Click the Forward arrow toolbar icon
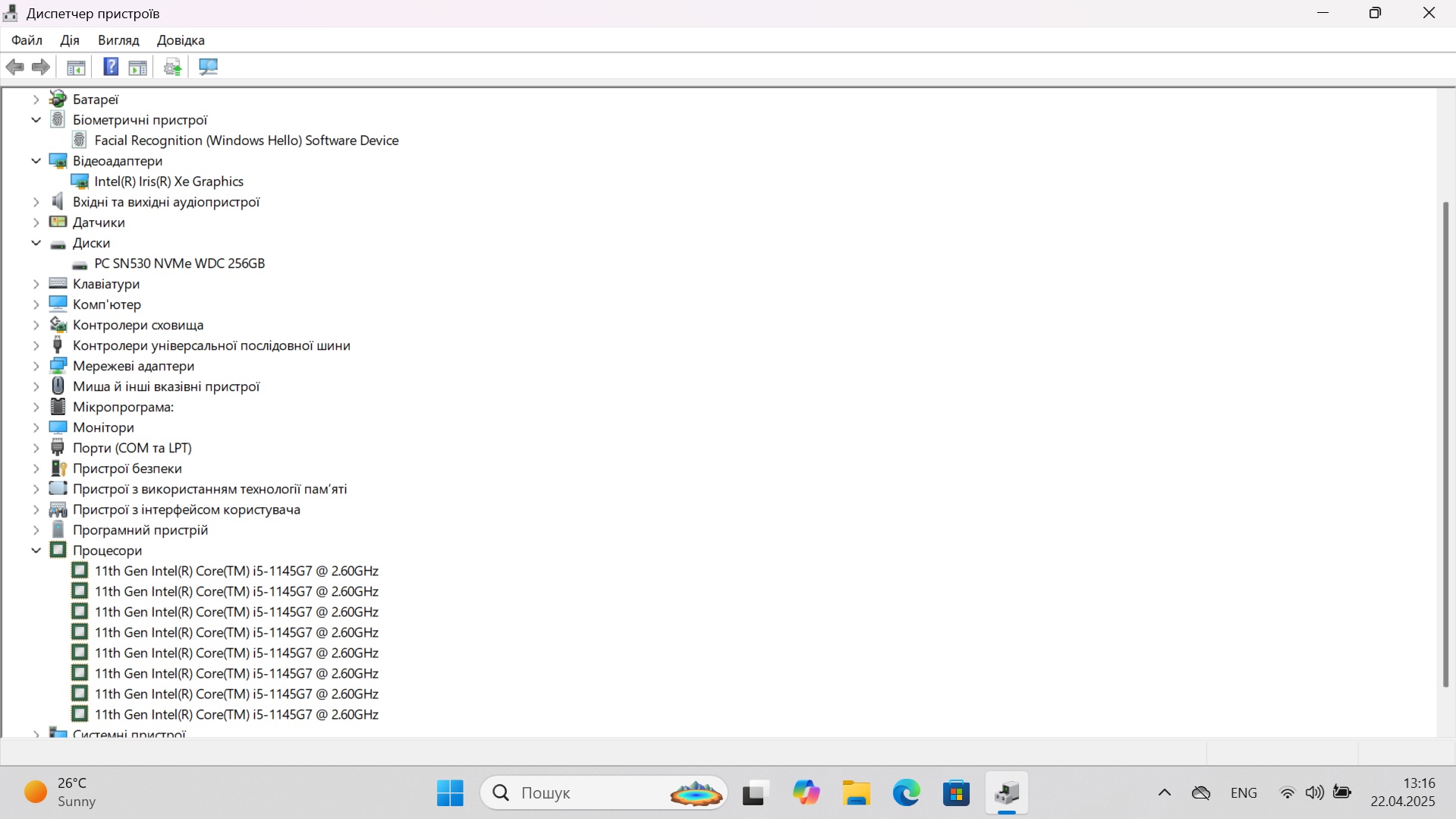Viewport: 1456px width, 819px height. 41,67
